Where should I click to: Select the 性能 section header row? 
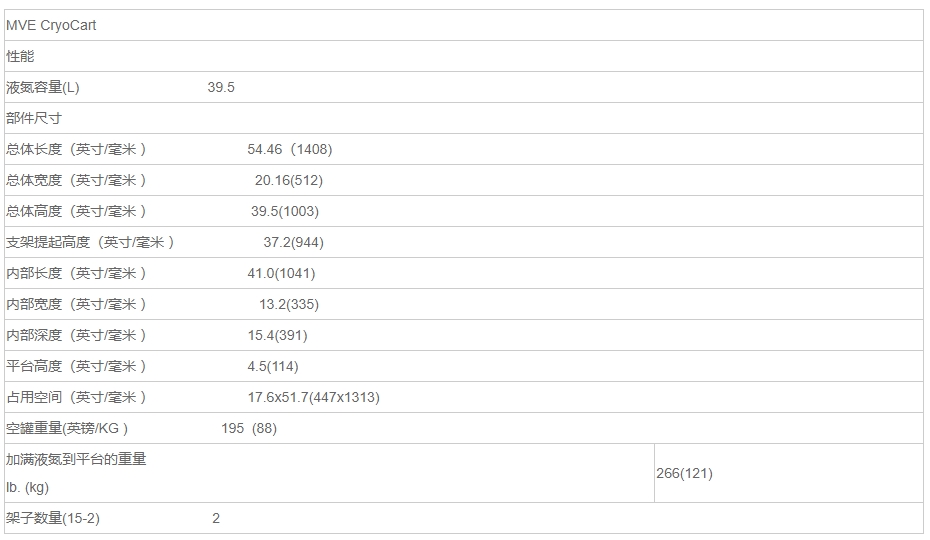tap(464, 56)
